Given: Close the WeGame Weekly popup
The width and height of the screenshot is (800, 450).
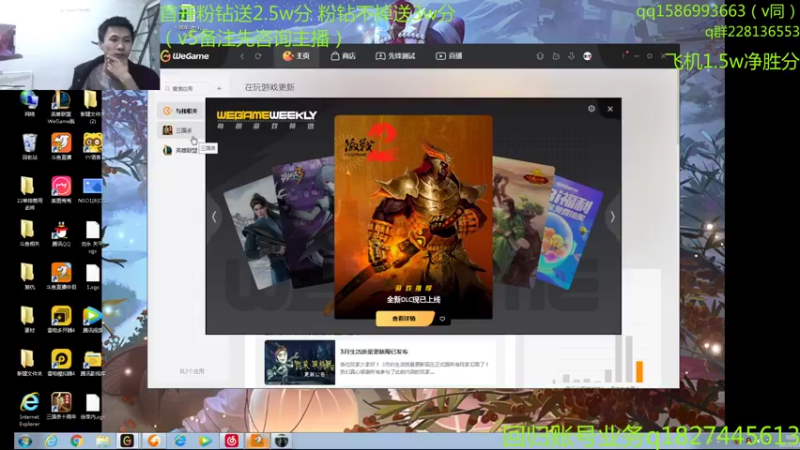Looking at the screenshot, I should pyautogui.click(x=610, y=109).
